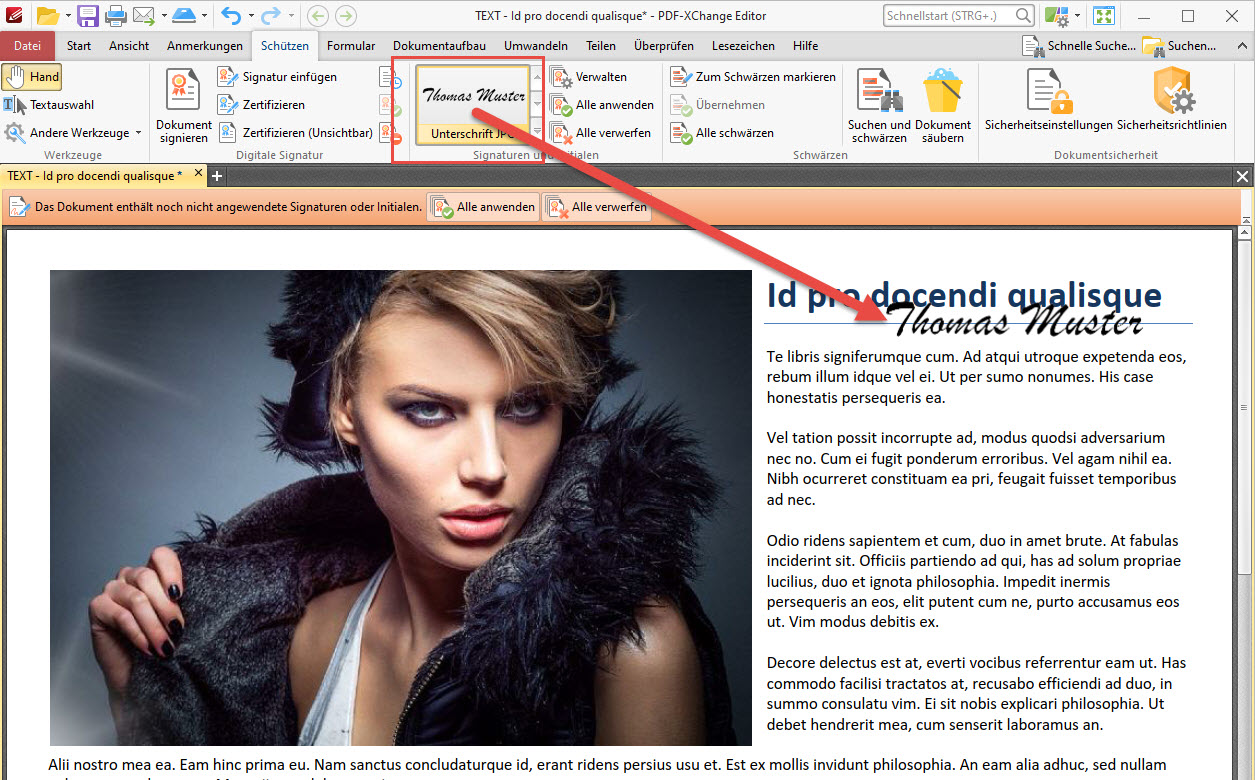Click the E-mail envelope icon
This screenshot has height=780, width=1255.
coord(144,16)
